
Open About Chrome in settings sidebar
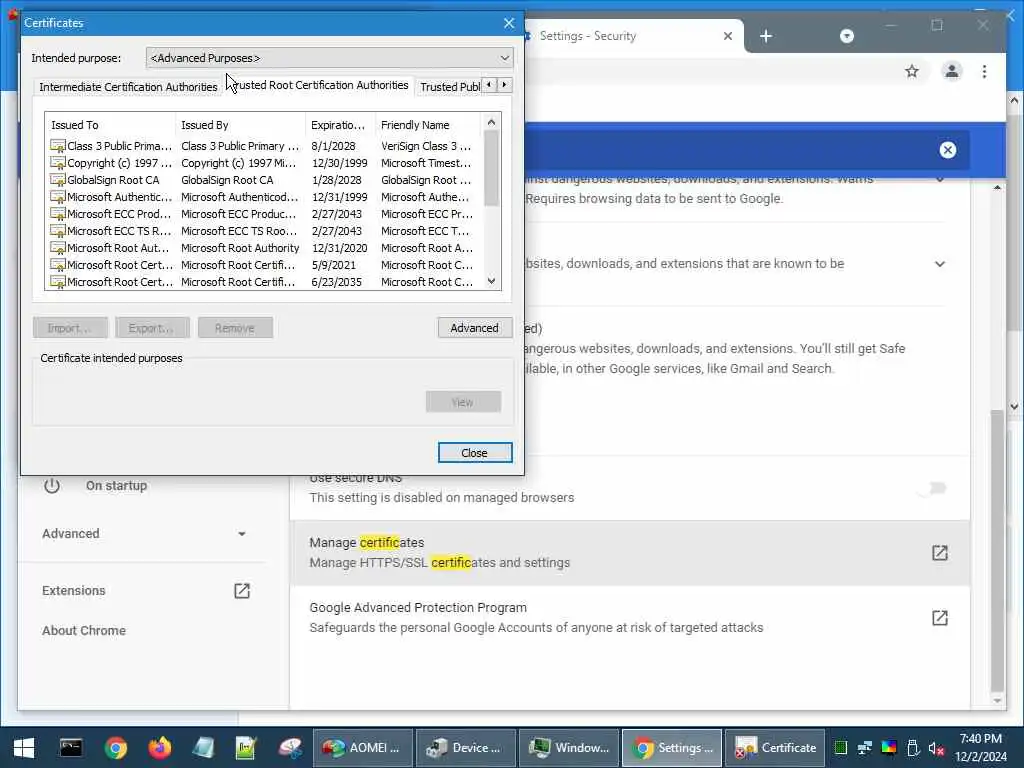click(x=84, y=630)
